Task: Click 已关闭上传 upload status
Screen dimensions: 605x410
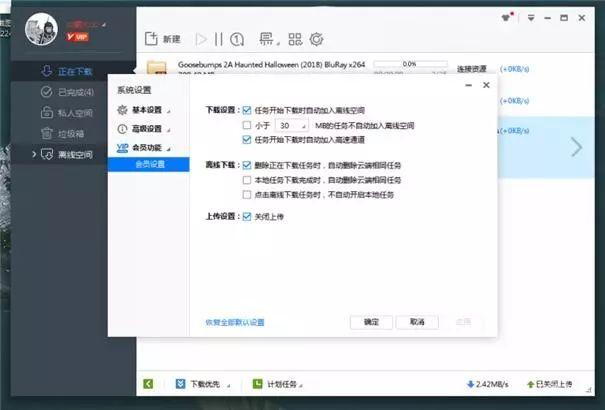Action: (549, 384)
